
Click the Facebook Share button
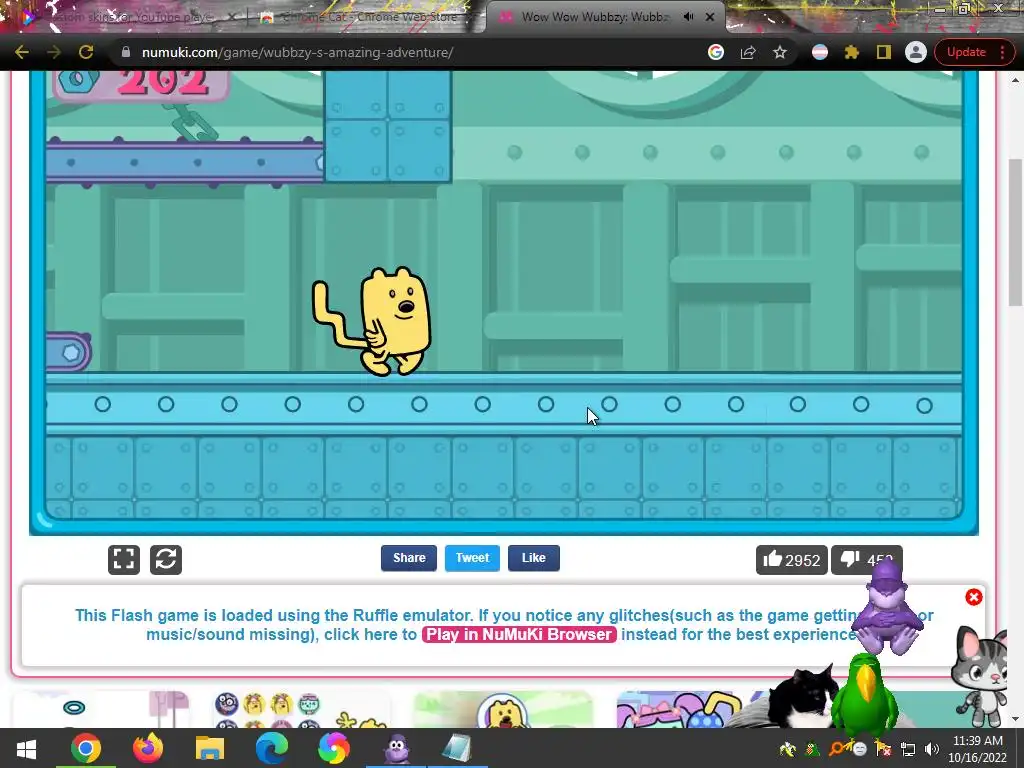pos(409,558)
